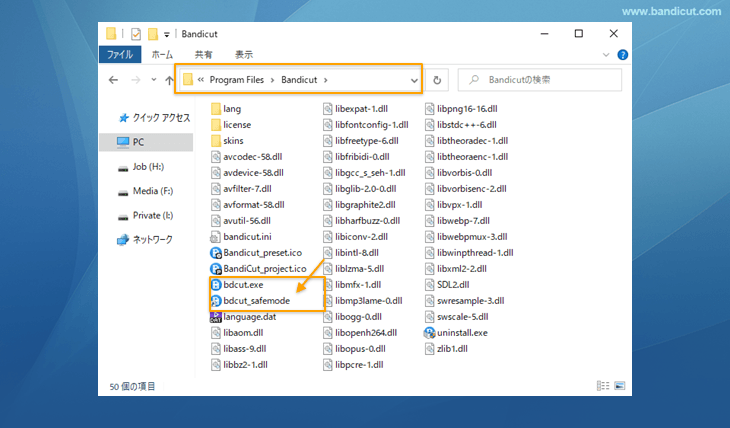Screen dimensions: 730x428
Task: Select the Bandicut_preset.ico file icon
Action: pyautogui.click(x=216, y=253)
